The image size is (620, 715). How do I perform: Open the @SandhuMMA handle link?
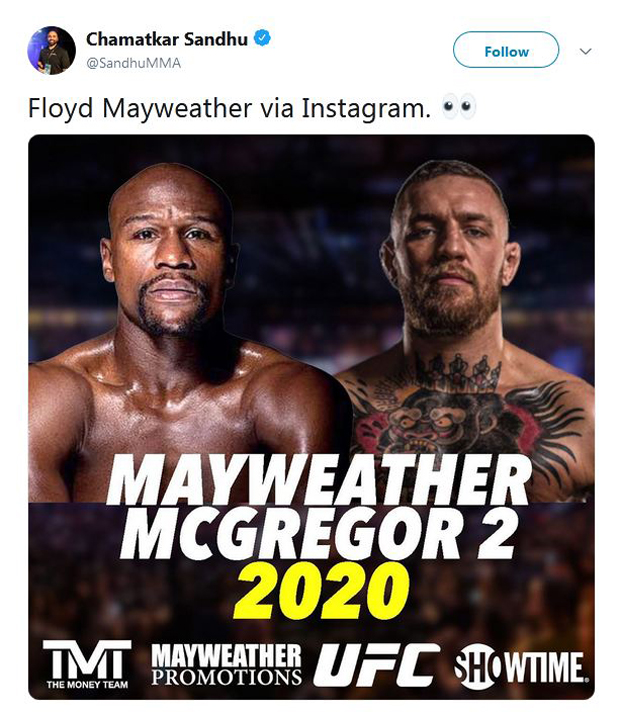point(133,62)
